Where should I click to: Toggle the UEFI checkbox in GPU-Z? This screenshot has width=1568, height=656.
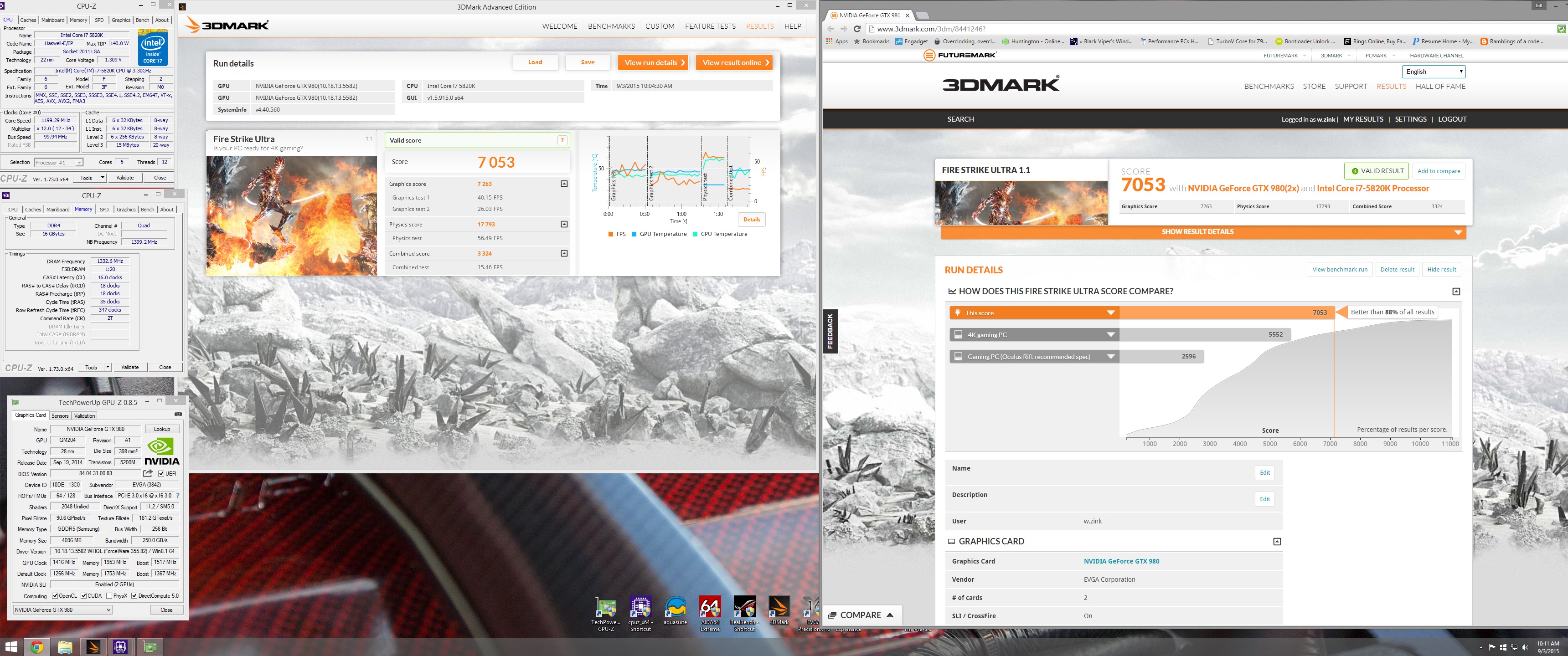[x=161, y=473]
